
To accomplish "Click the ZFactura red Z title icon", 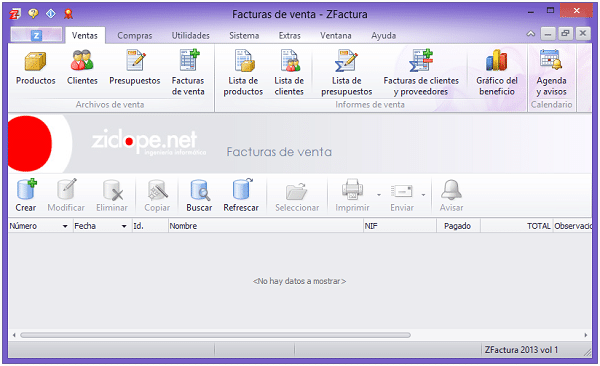I will coord(15,14).
